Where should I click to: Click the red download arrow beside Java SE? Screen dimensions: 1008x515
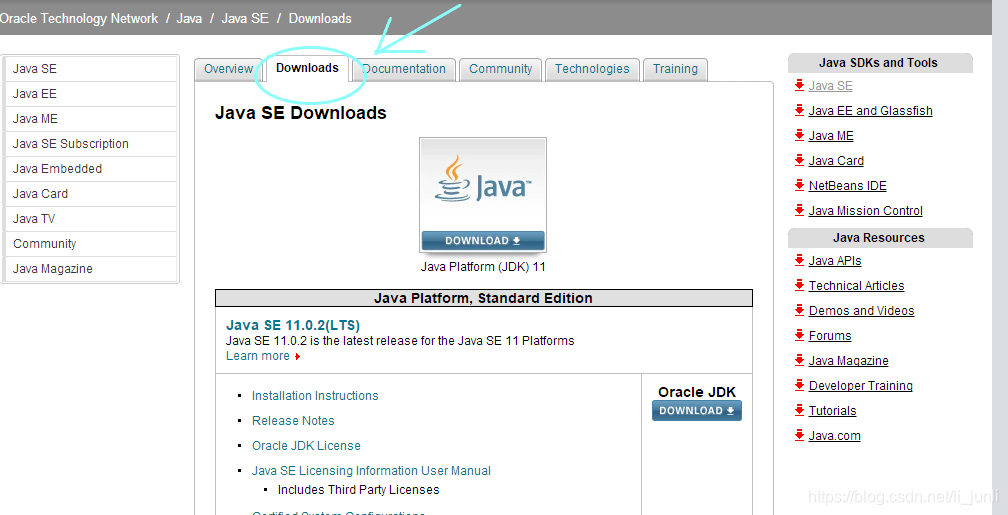pyautogui.click(x=799, y=85)
